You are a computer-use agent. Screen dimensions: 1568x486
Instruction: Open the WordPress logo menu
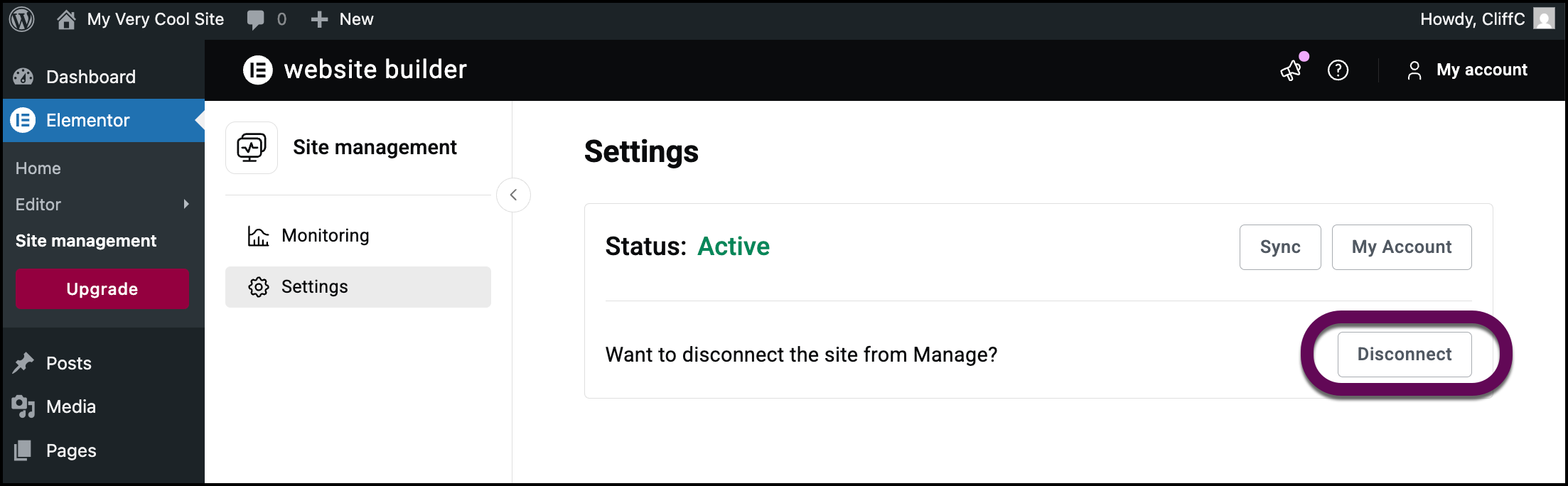[21, 18]
